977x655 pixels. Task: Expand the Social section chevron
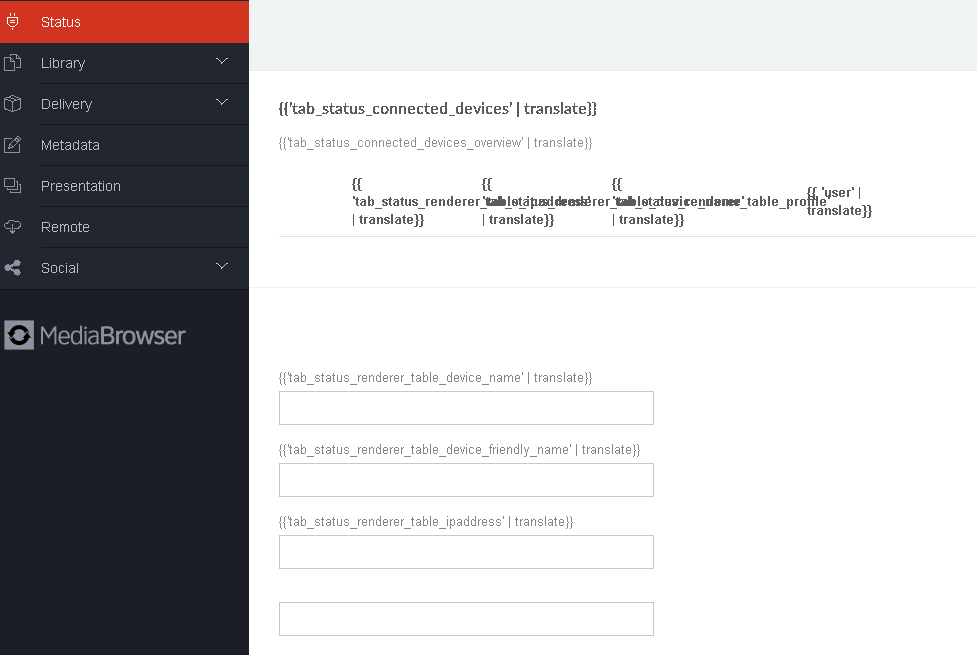pyautogui.click(x=222, y=267)
